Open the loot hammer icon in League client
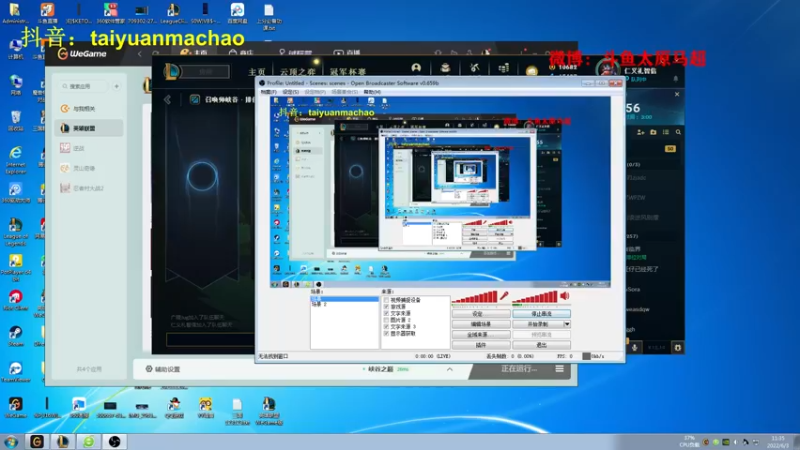 coord(474,68)
